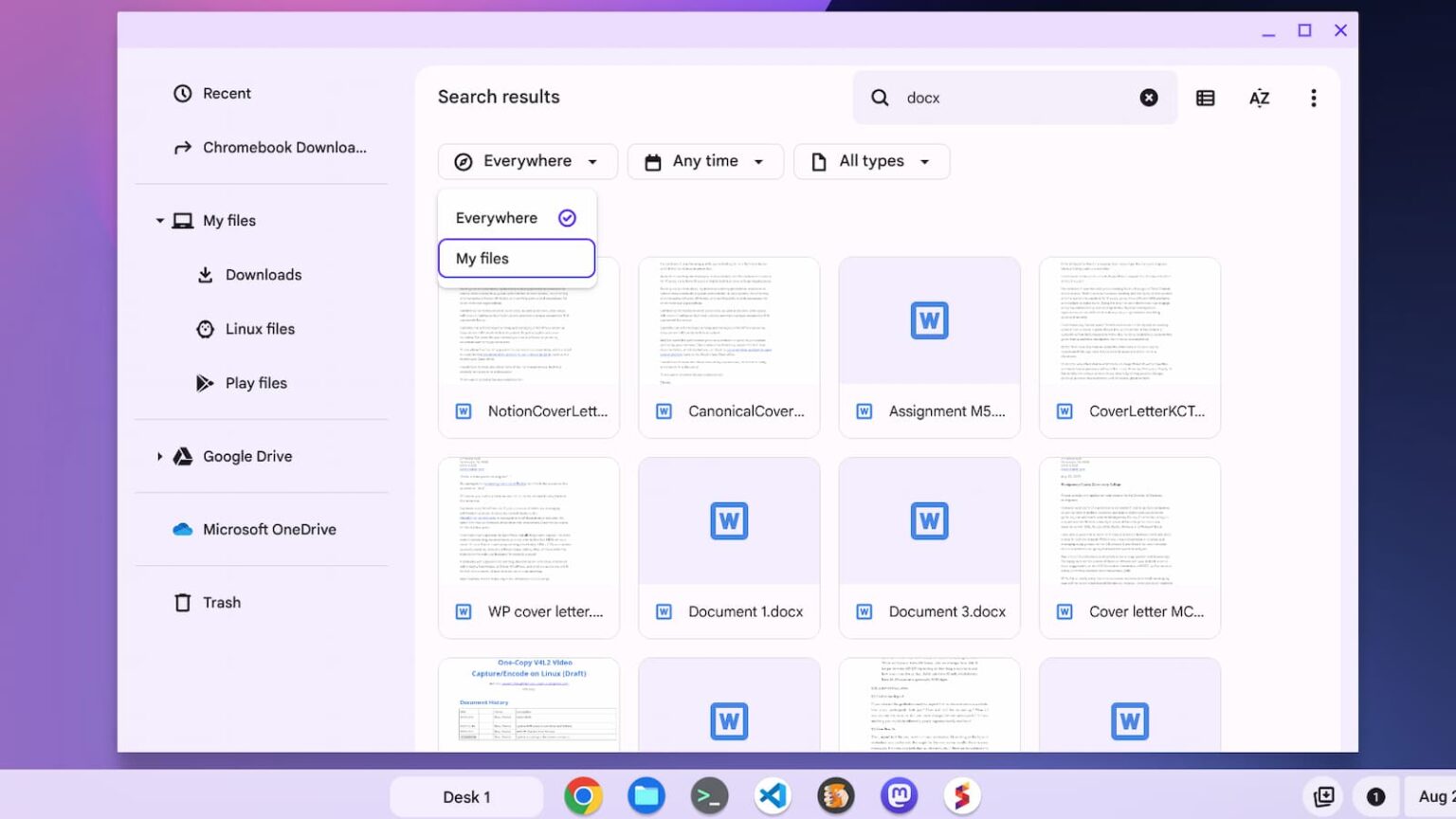Select Document 3.docx

click(x=929, y=548)
